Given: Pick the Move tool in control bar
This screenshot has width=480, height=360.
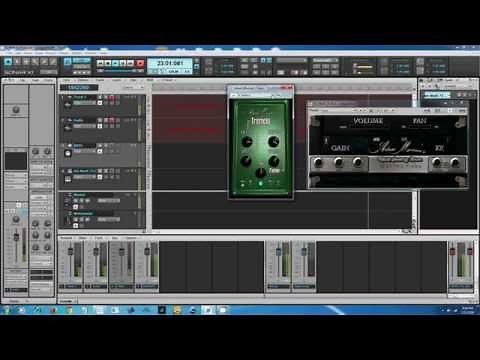Looking at the screenshot, I should [26, 62].
